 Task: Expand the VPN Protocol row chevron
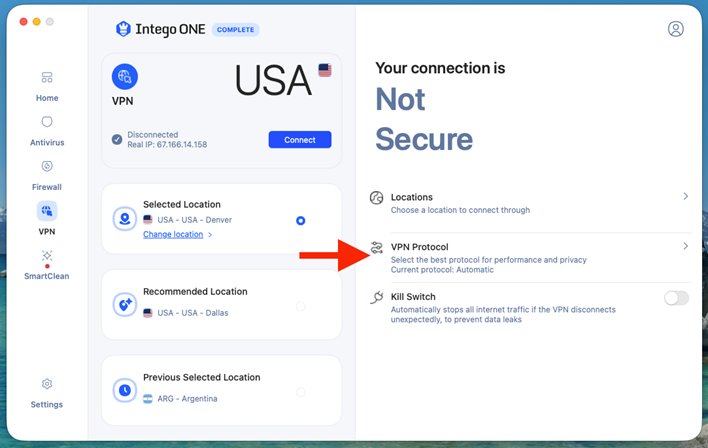coord(685,246)
